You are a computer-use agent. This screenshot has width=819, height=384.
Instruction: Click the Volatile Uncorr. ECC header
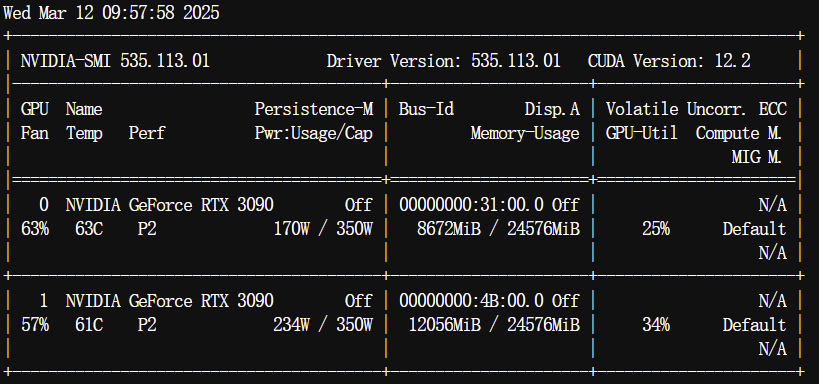(x=696, y=109)
